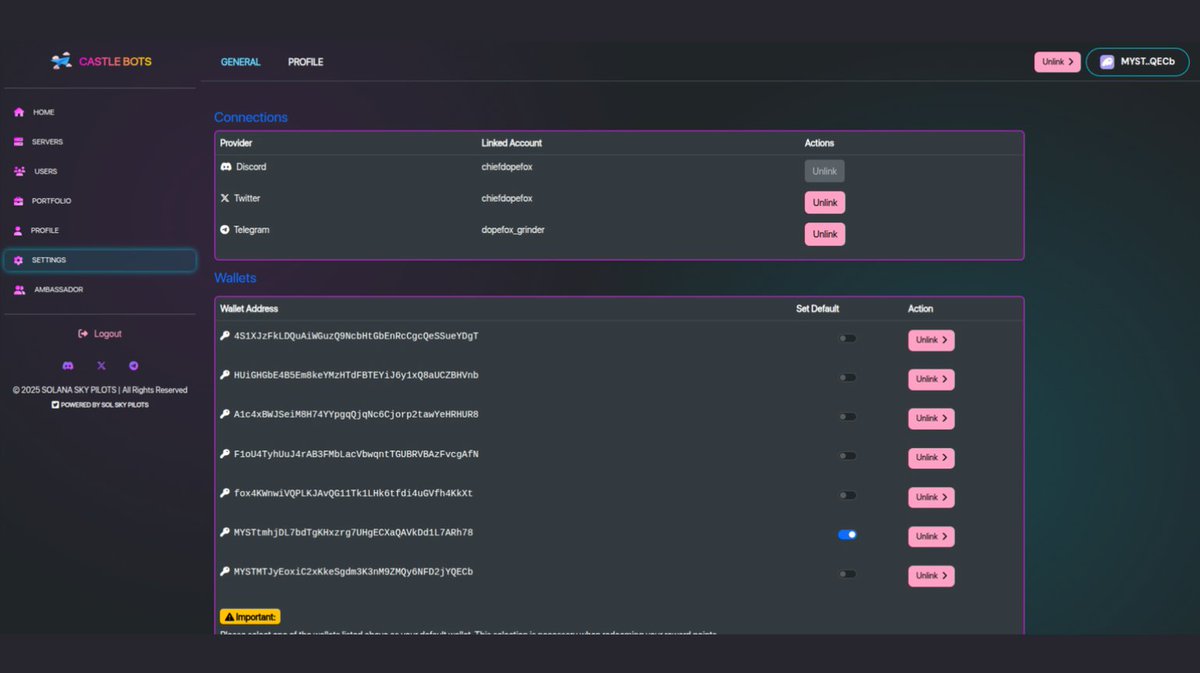Click the warning icon in Important badge
This screenshot has width=1200, height=673.
pos(229,617)
